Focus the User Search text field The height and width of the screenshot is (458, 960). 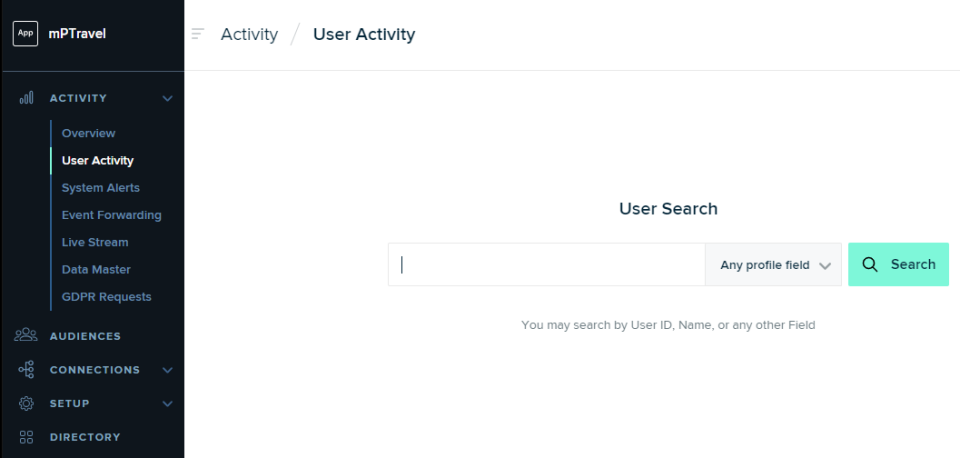click(546, 265)
